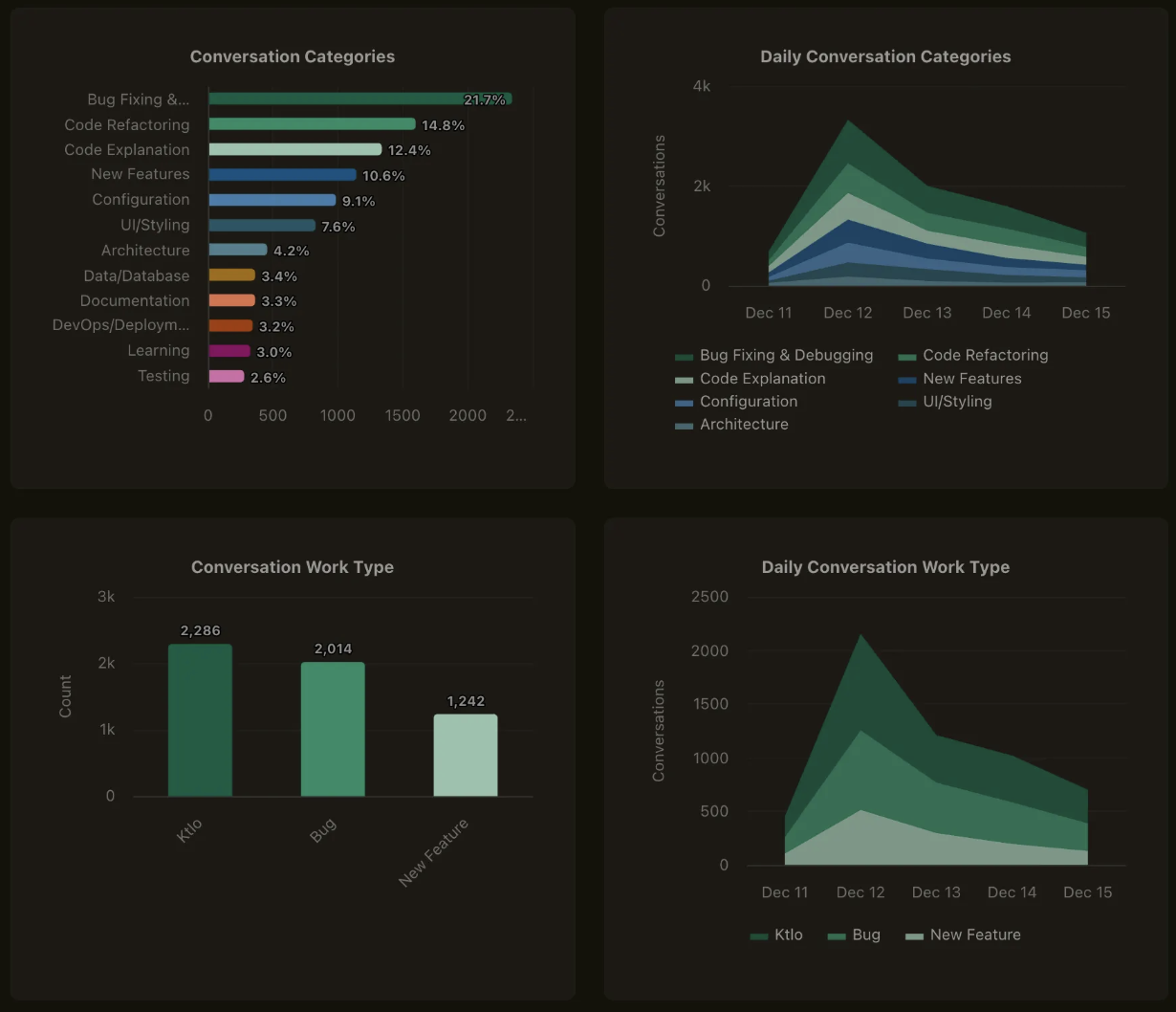Screen dimensions: 1176x1012
Task: Click the Conversation Categories chart title
Action: point(293,56)
